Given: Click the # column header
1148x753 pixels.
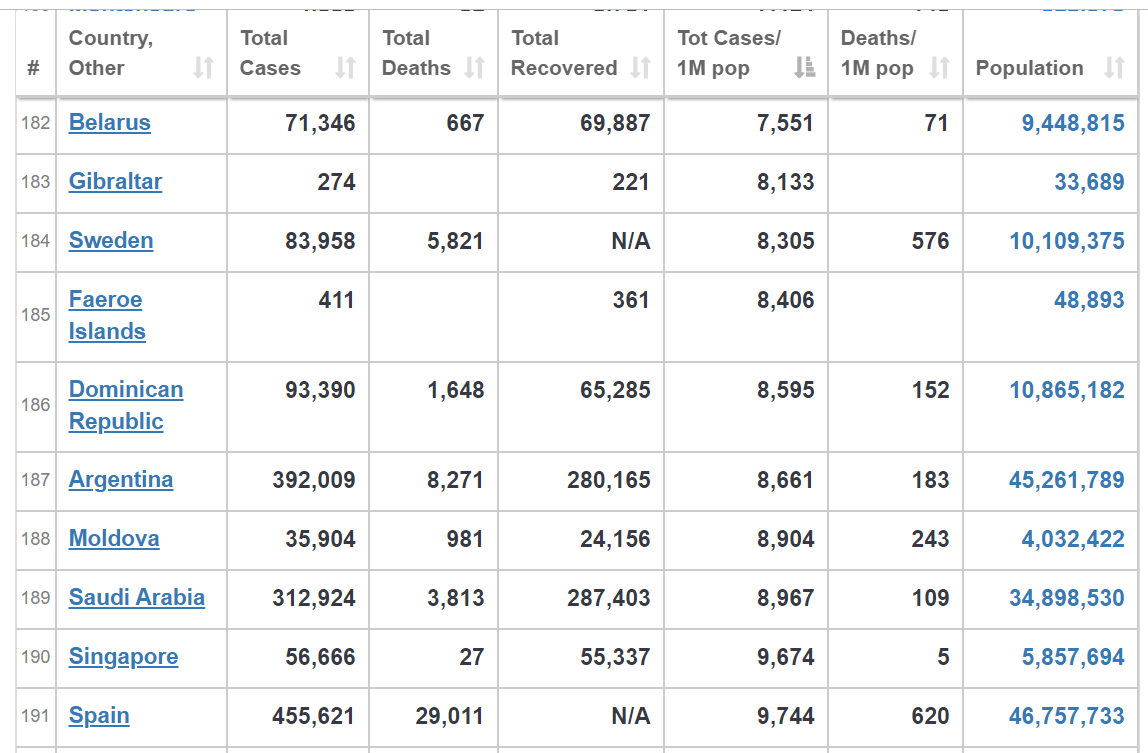Looking at the screenshot, I should click(34, 68).
